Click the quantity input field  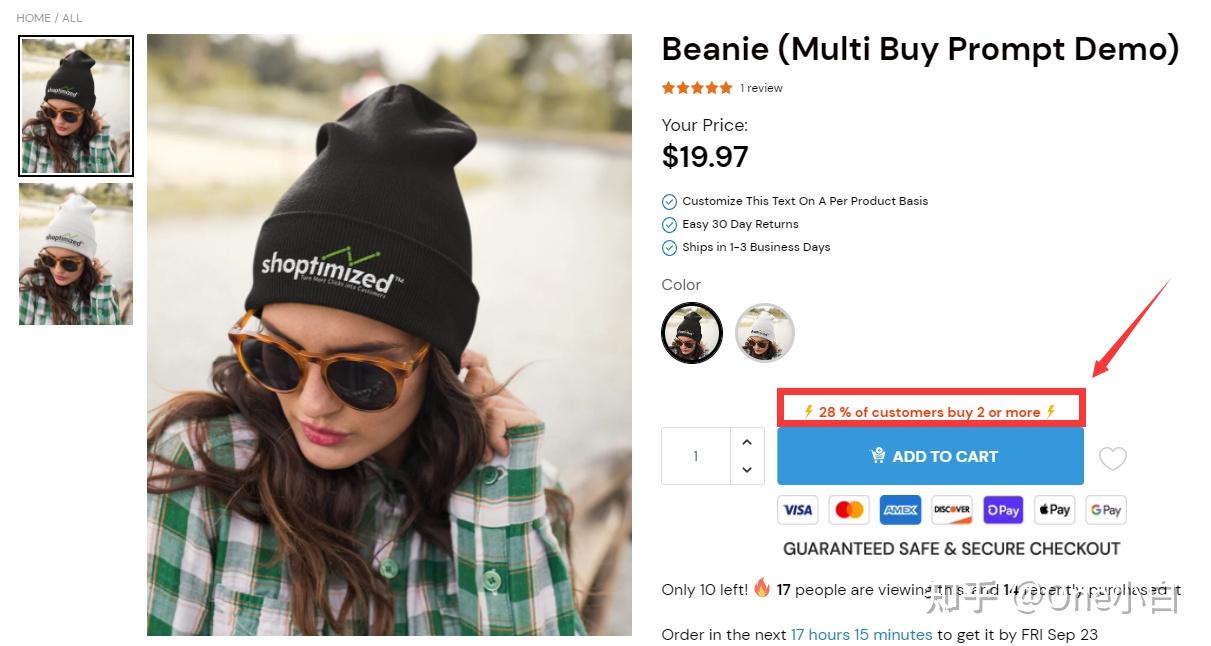point(696,457)
